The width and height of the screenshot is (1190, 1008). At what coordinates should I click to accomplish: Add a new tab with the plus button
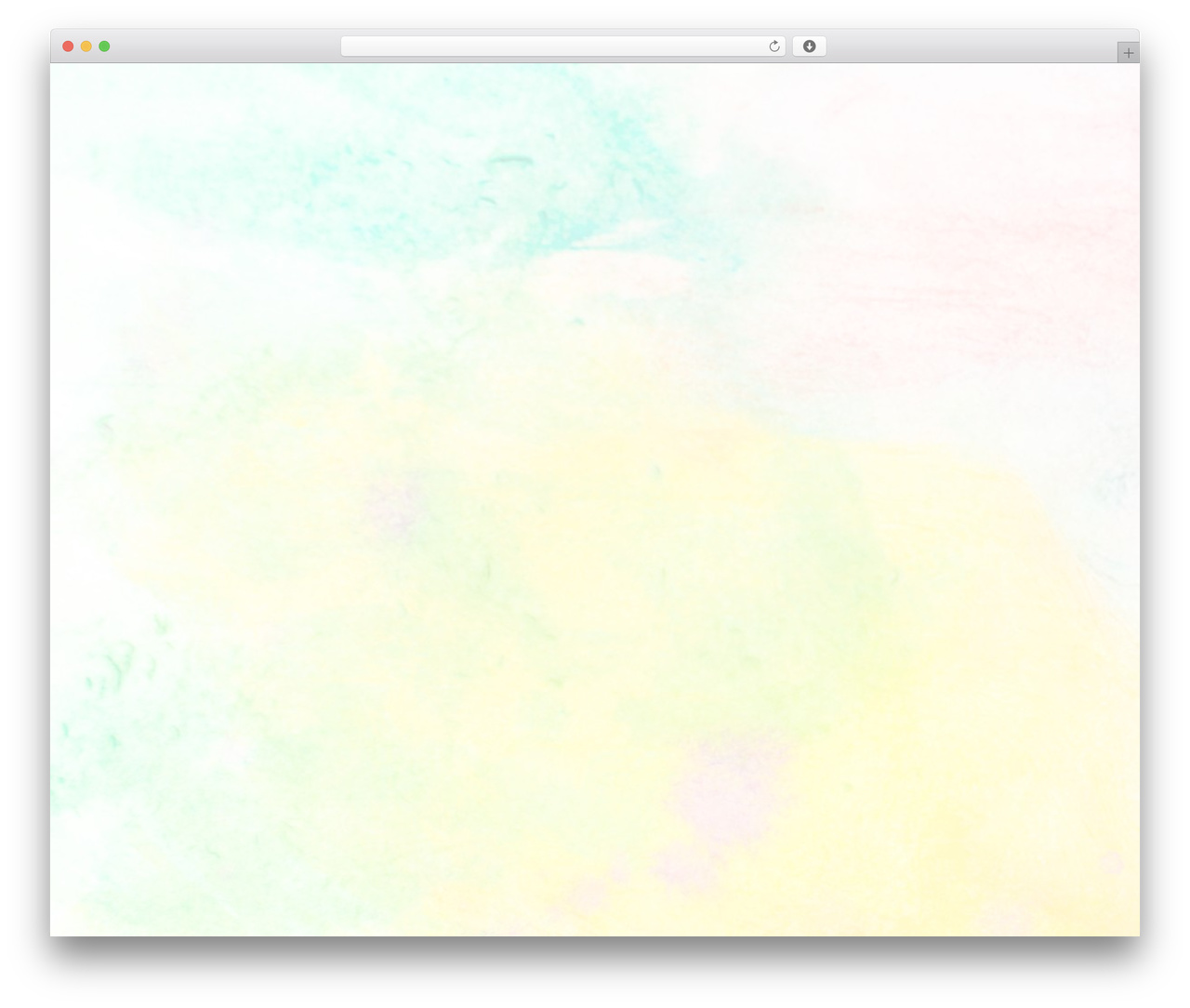coord(1128,53)
